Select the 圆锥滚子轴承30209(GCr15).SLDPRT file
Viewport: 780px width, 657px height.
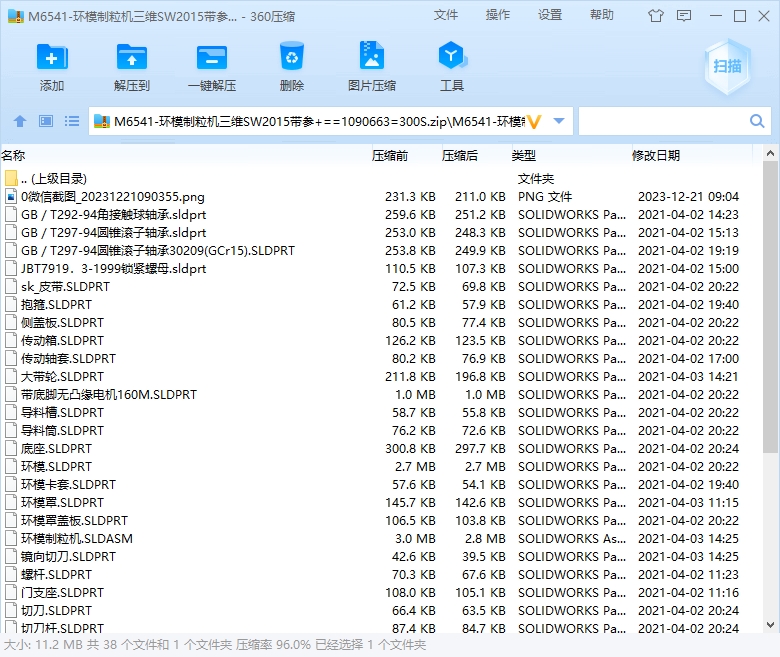pyautogui.click(x=381, y=250)
